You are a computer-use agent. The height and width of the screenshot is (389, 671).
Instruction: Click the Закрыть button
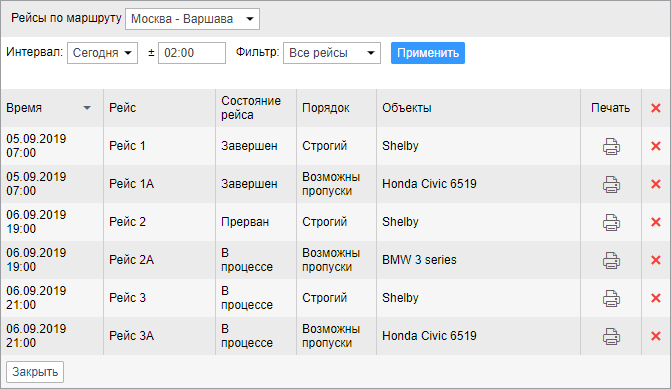[35, 372]
